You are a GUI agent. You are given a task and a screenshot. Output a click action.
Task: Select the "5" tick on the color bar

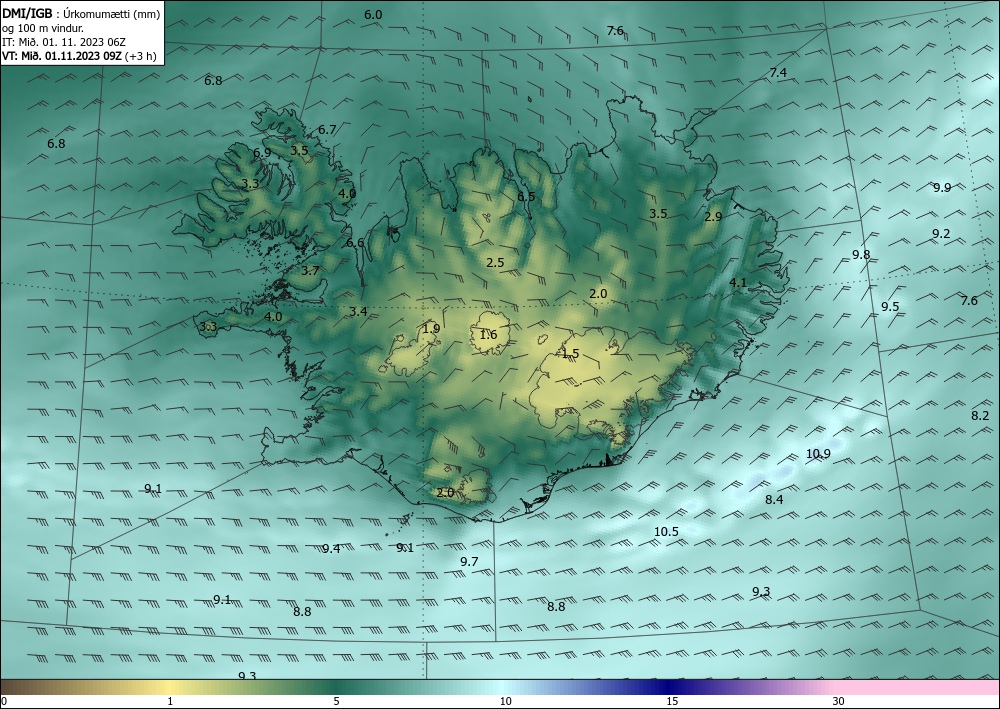tap(337, 701)
